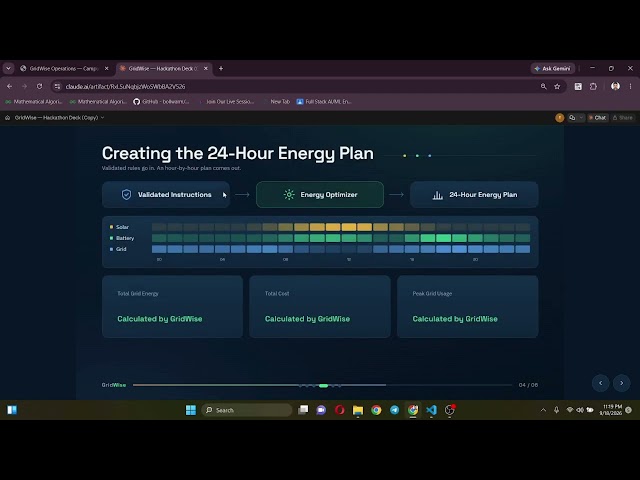
Task: Open the Full Stack AI/ML En... bookmark
Action: pos(324,102)
